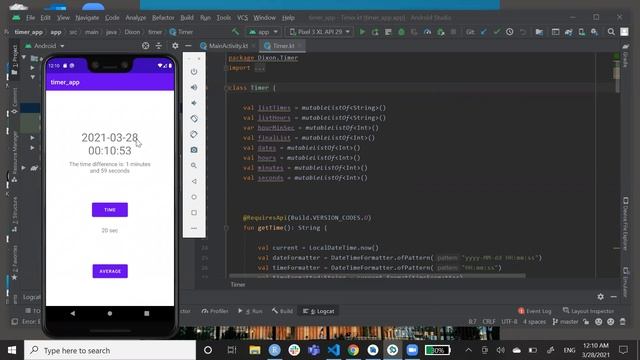The height and width of the screenshot is (360, 640).
Task: Click the collapse all icon in project panel
Action: pos(159,46)
